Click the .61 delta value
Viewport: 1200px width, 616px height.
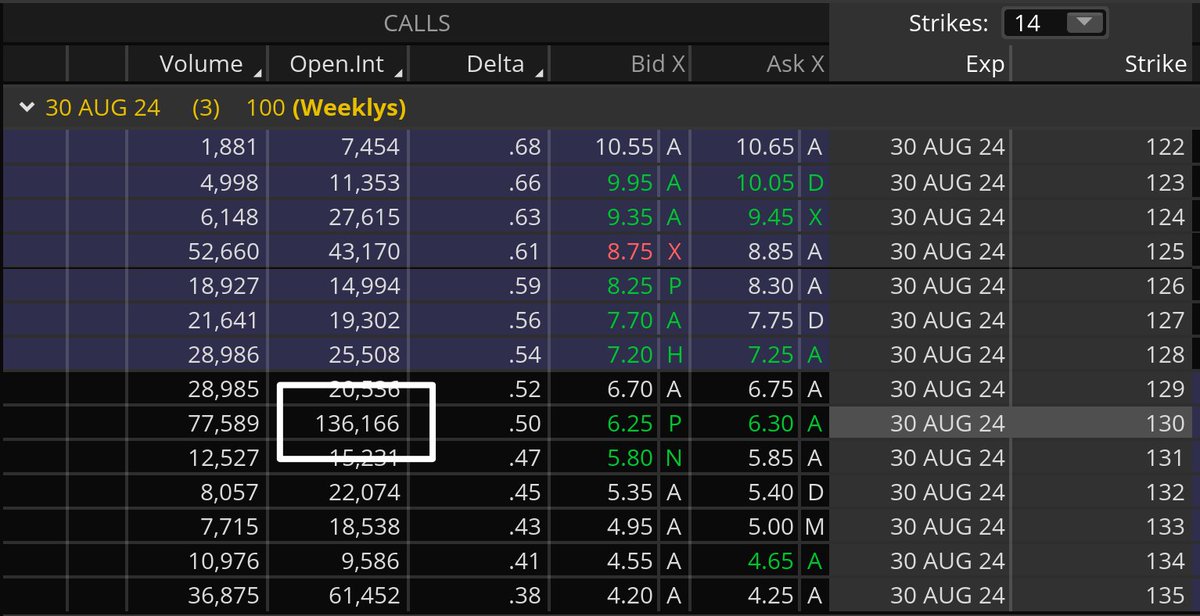[x=524, y=252]
